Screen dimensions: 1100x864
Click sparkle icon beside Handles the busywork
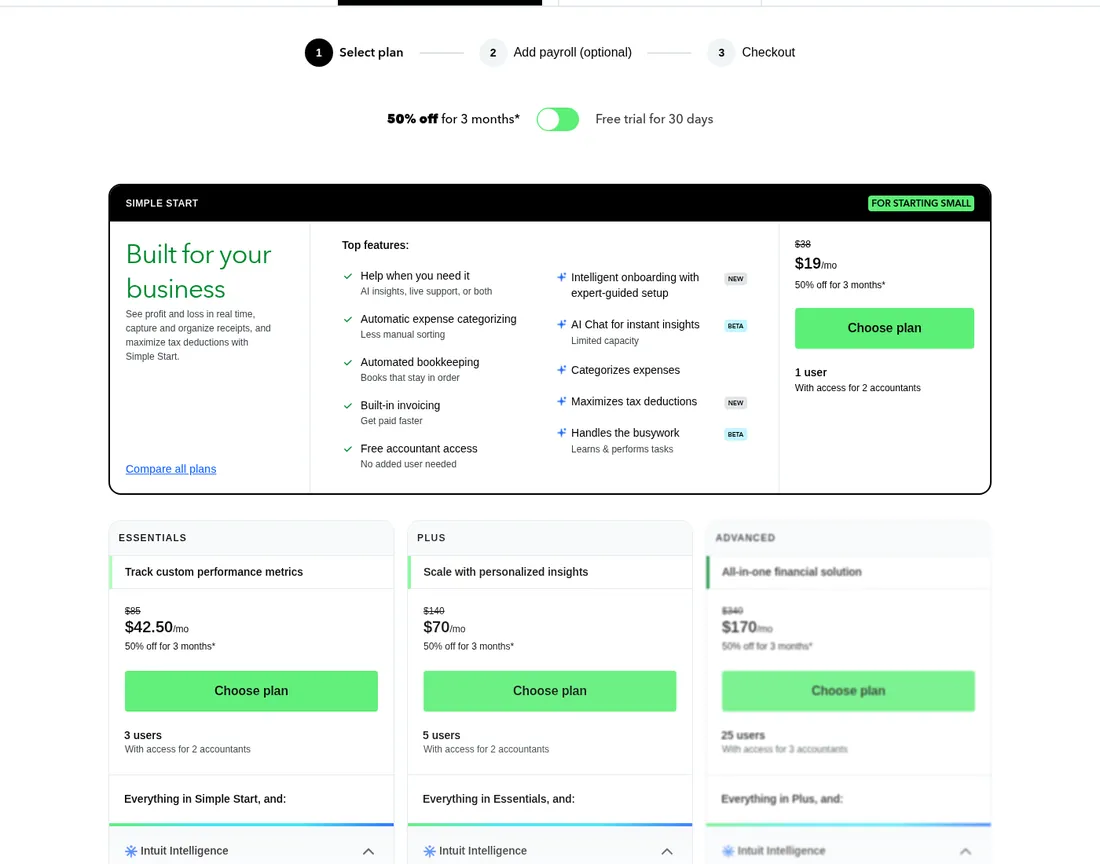(x=561, y=433)
